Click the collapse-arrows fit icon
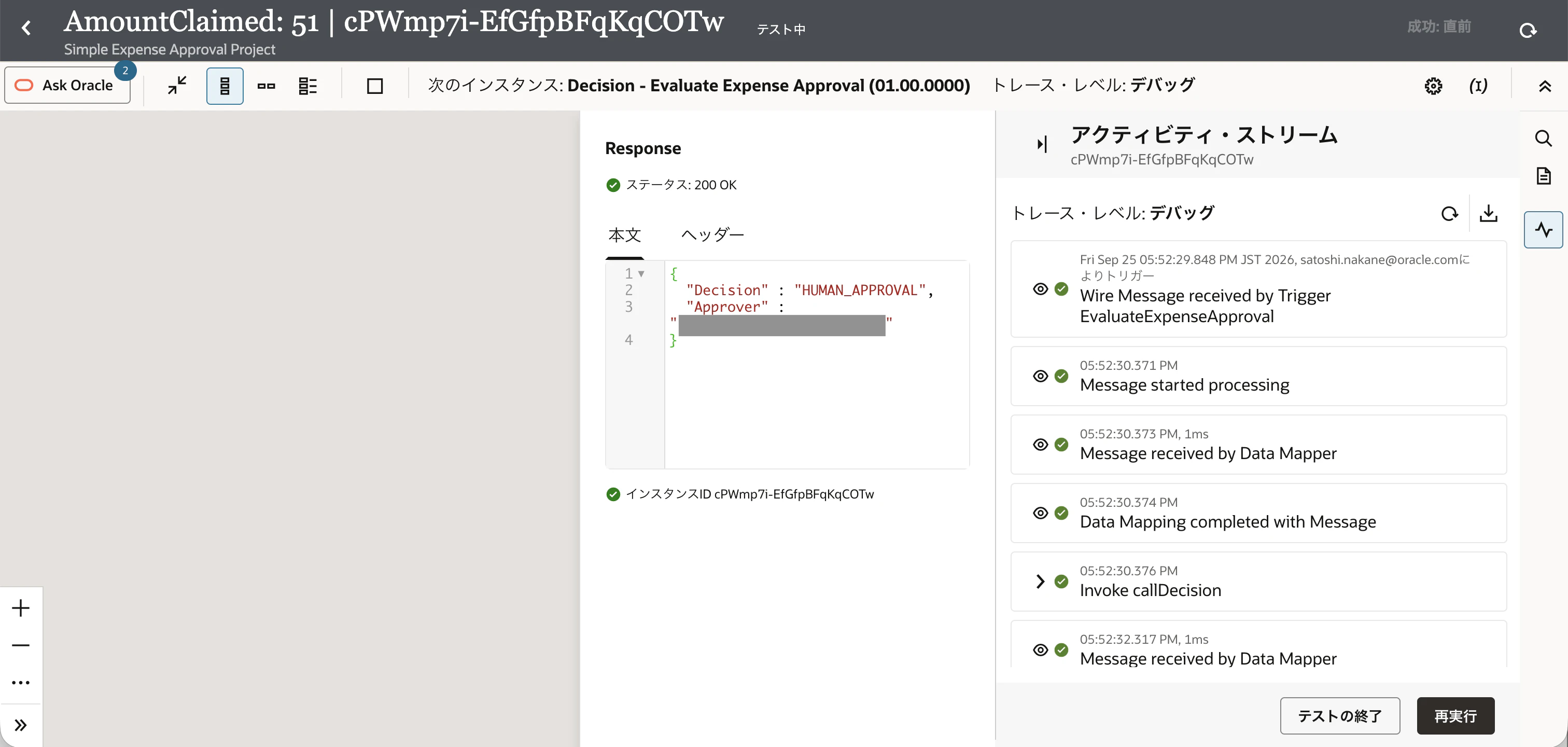 pos(177,85)
